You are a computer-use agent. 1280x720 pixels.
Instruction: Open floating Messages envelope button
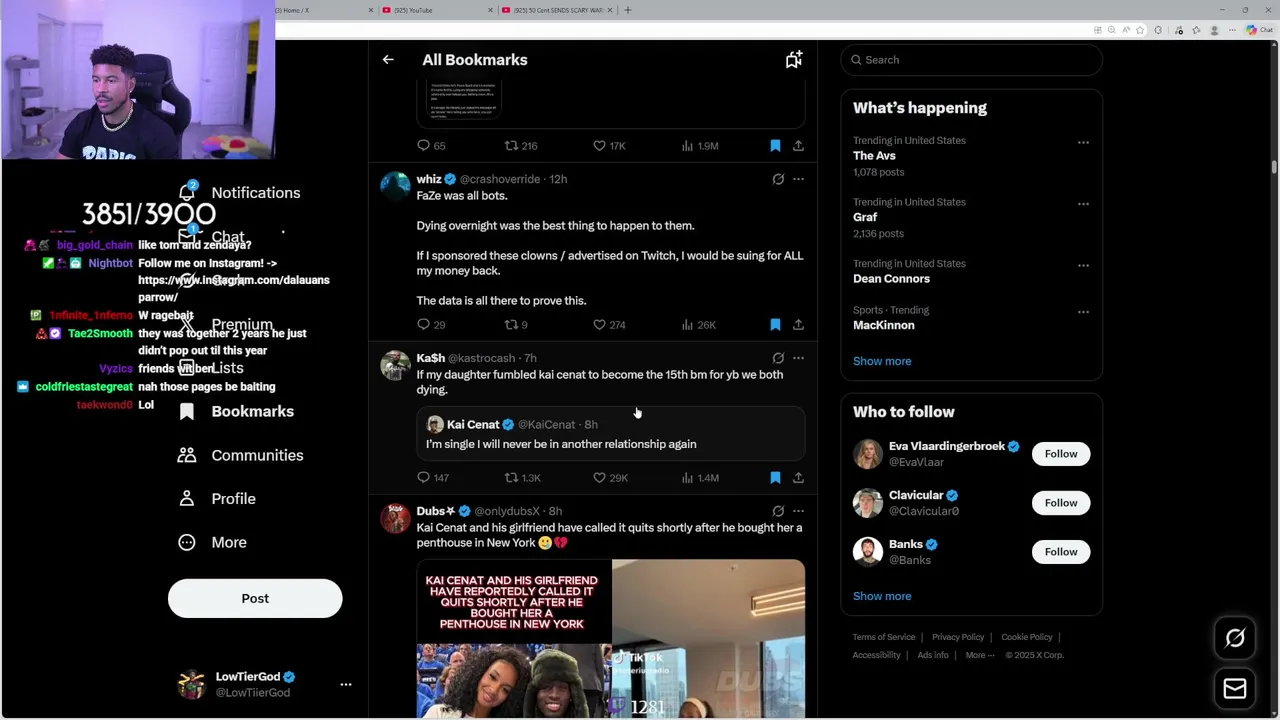pos(1235,689)
